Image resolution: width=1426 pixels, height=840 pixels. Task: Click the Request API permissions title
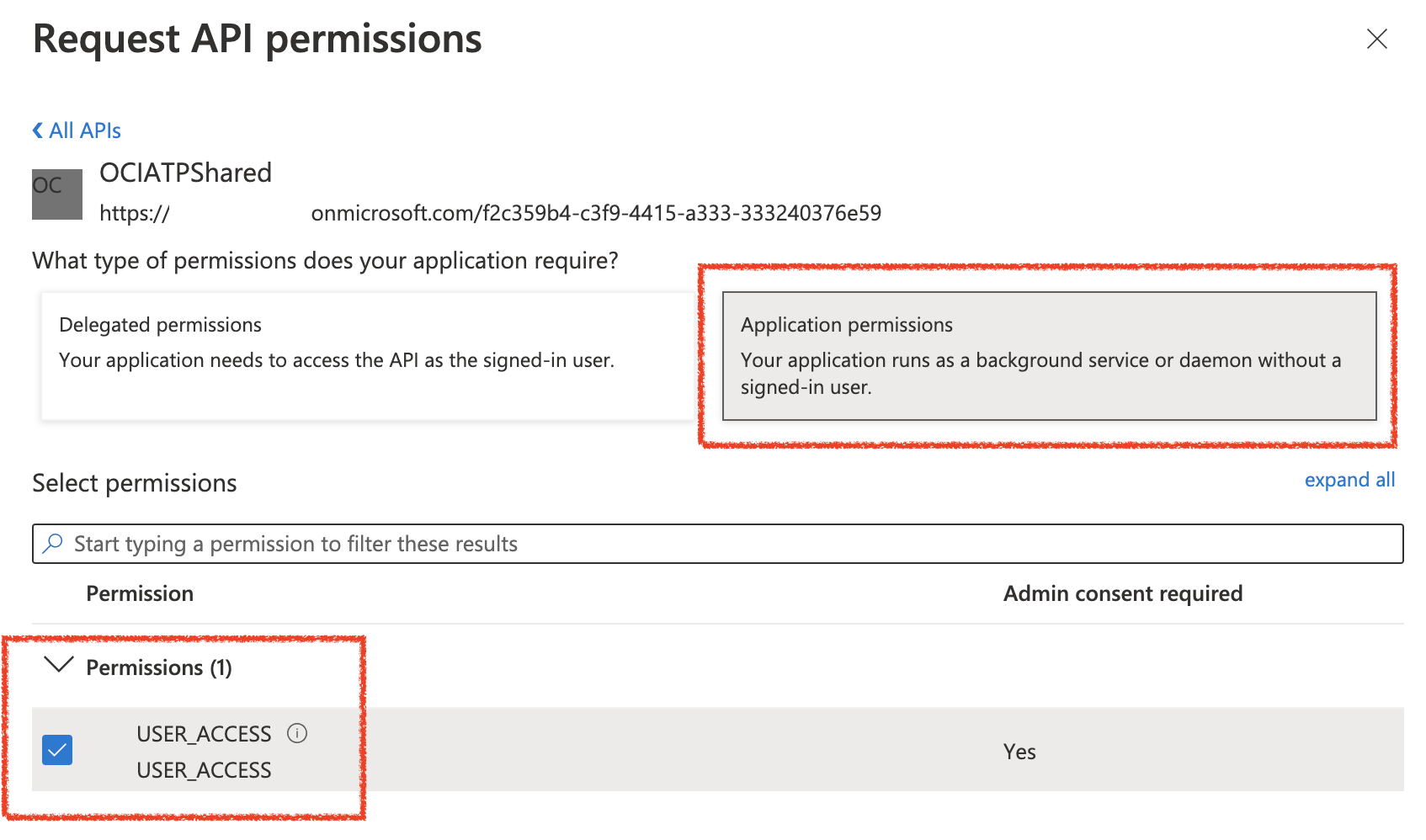(257, 39)
